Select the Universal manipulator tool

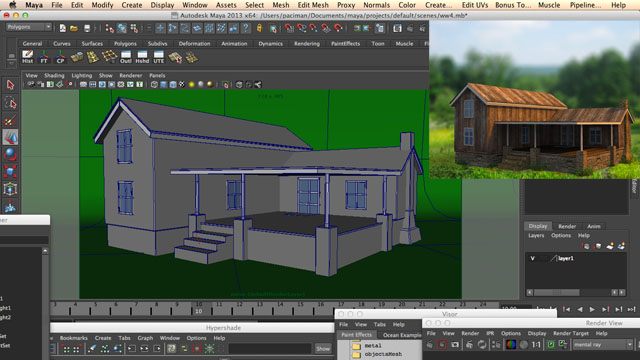click(x=10, y=189)
